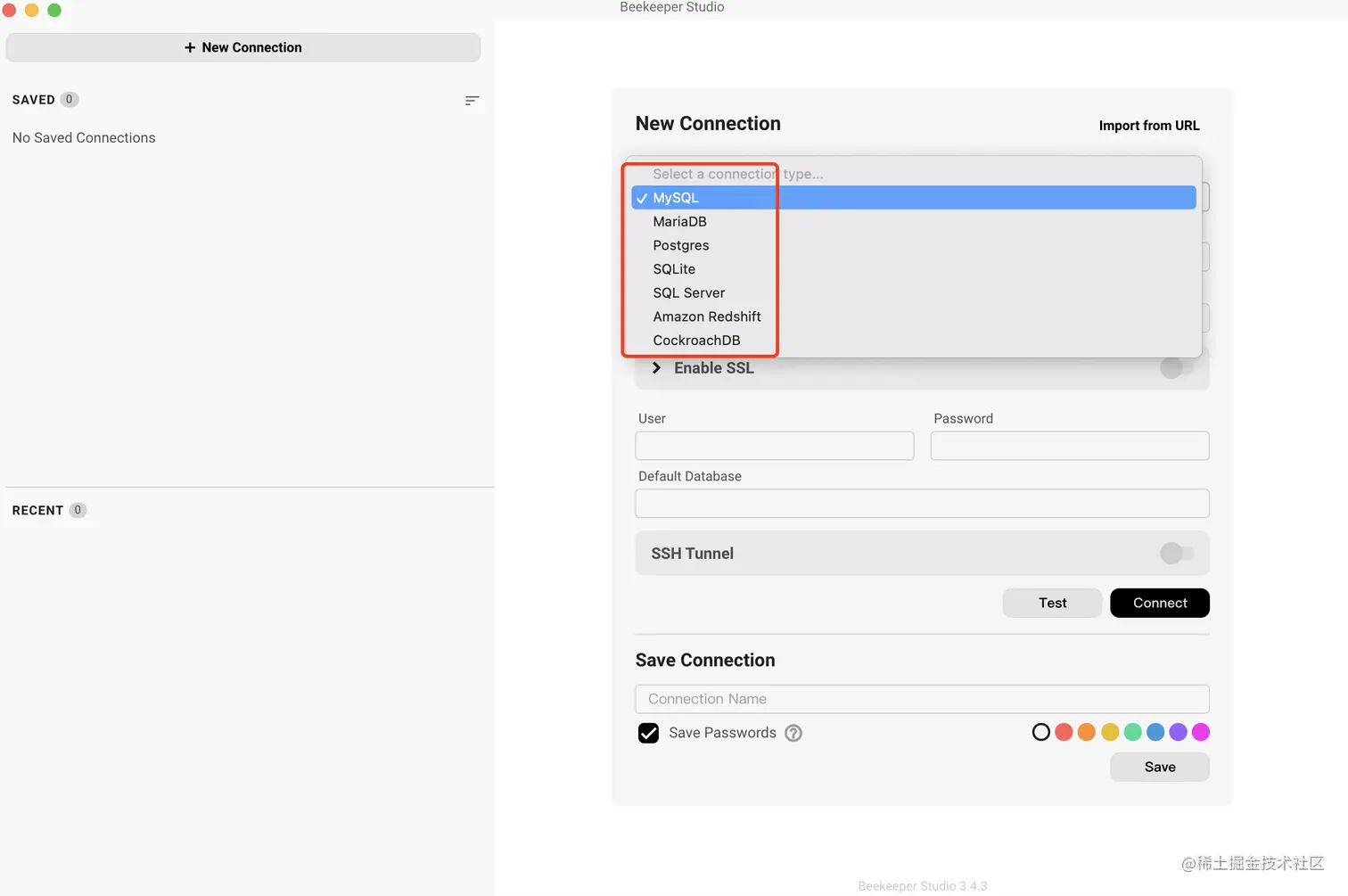Click the black Connect button

[1160, 603]
